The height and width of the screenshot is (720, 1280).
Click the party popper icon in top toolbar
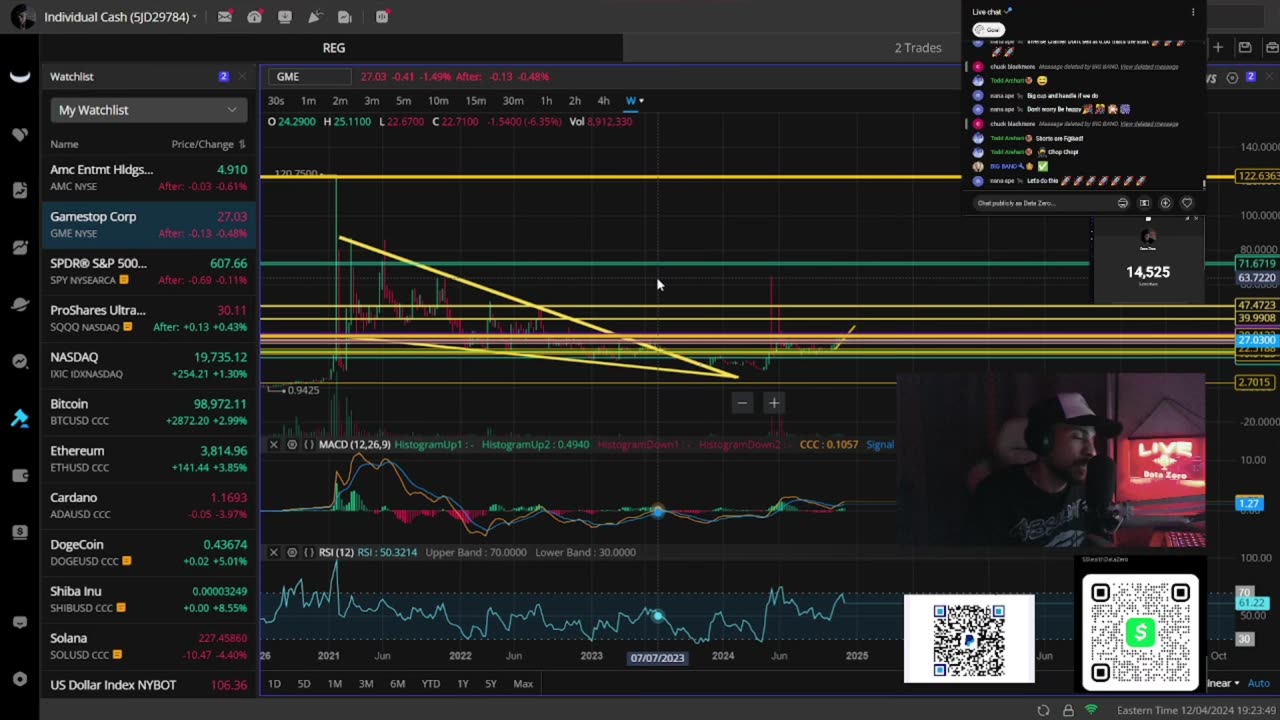pyautogui.click(x=315, y=17)
